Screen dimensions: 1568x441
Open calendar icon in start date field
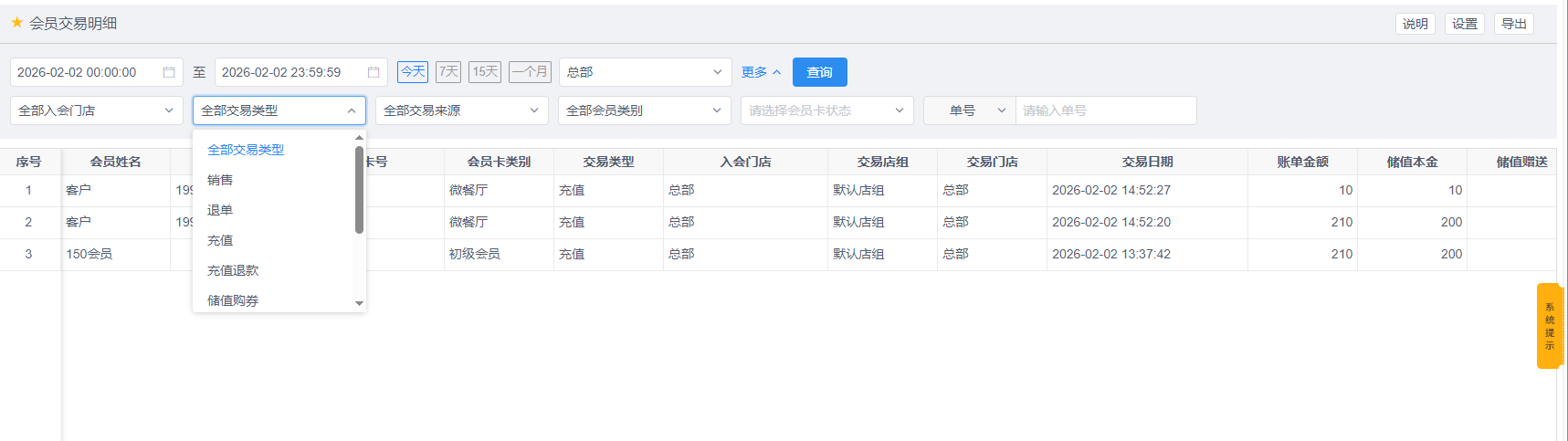(x=169, y=72)
